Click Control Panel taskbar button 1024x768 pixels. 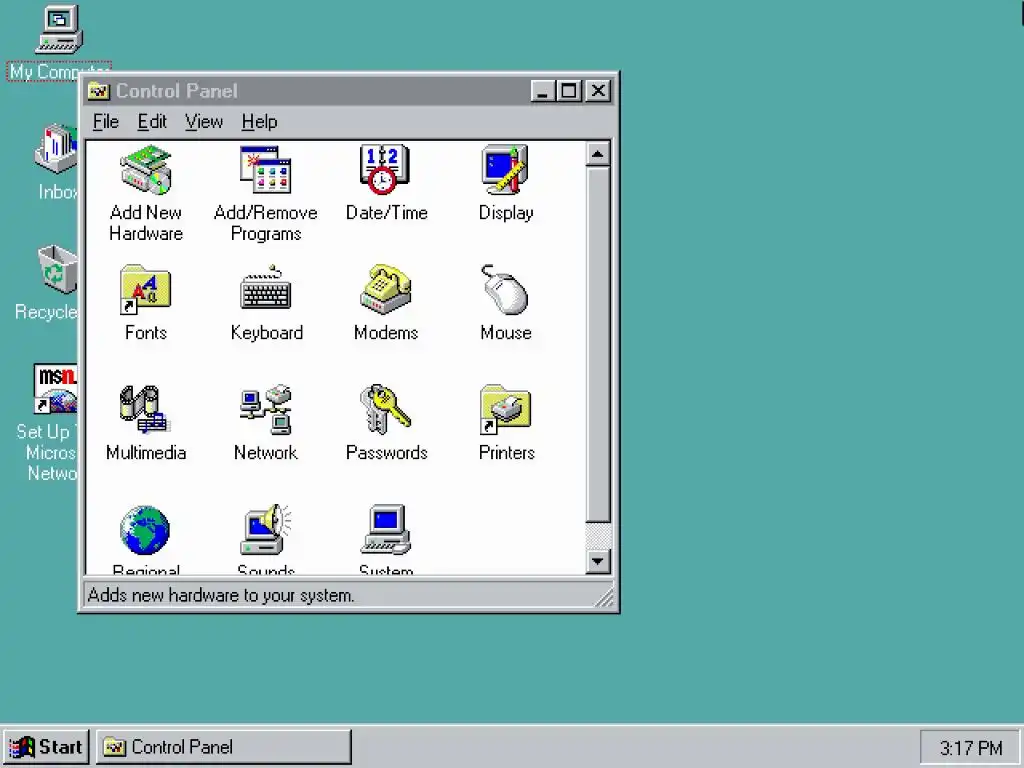224,747
